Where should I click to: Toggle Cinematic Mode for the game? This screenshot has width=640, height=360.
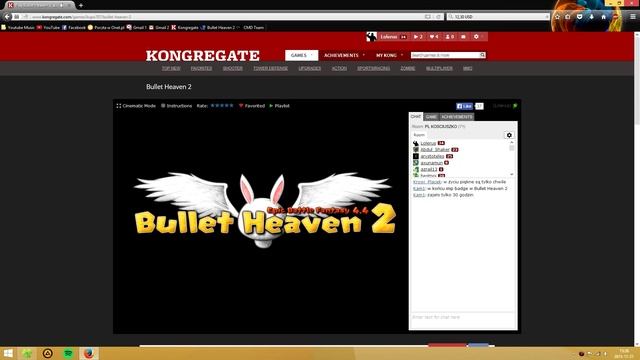coord(136,106)
